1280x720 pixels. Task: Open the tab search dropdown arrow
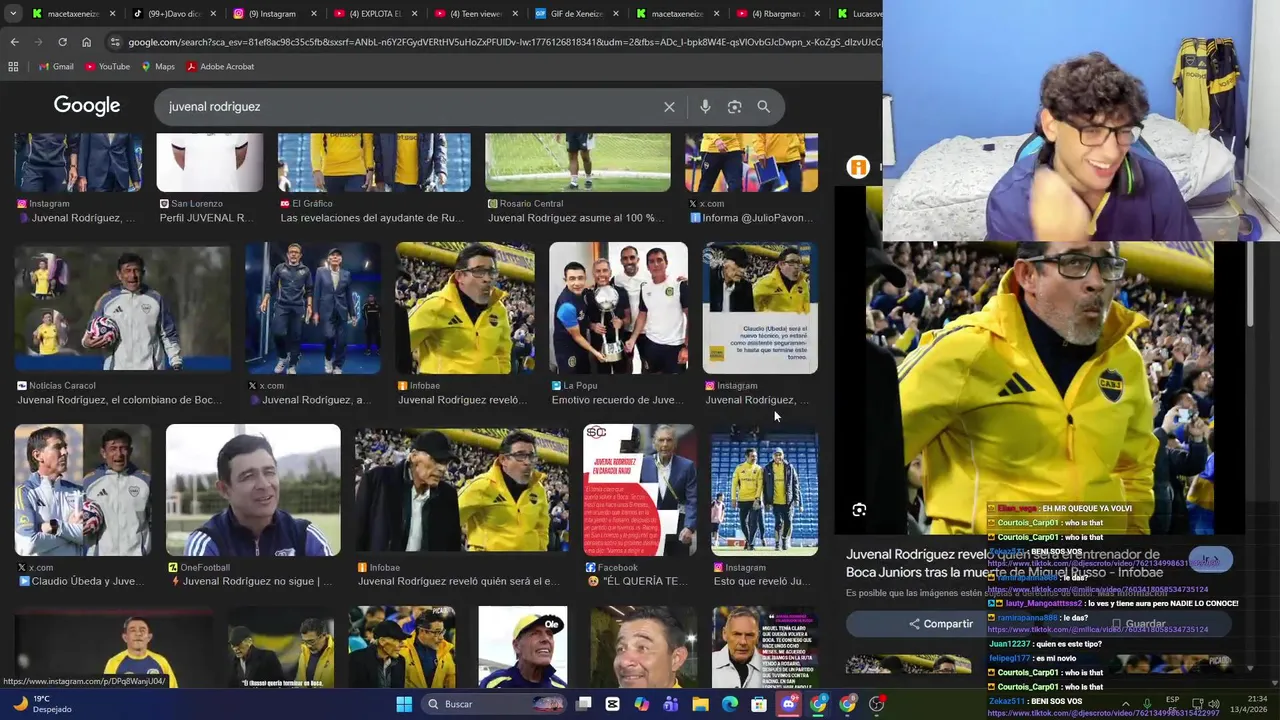[x=14, y=14]
